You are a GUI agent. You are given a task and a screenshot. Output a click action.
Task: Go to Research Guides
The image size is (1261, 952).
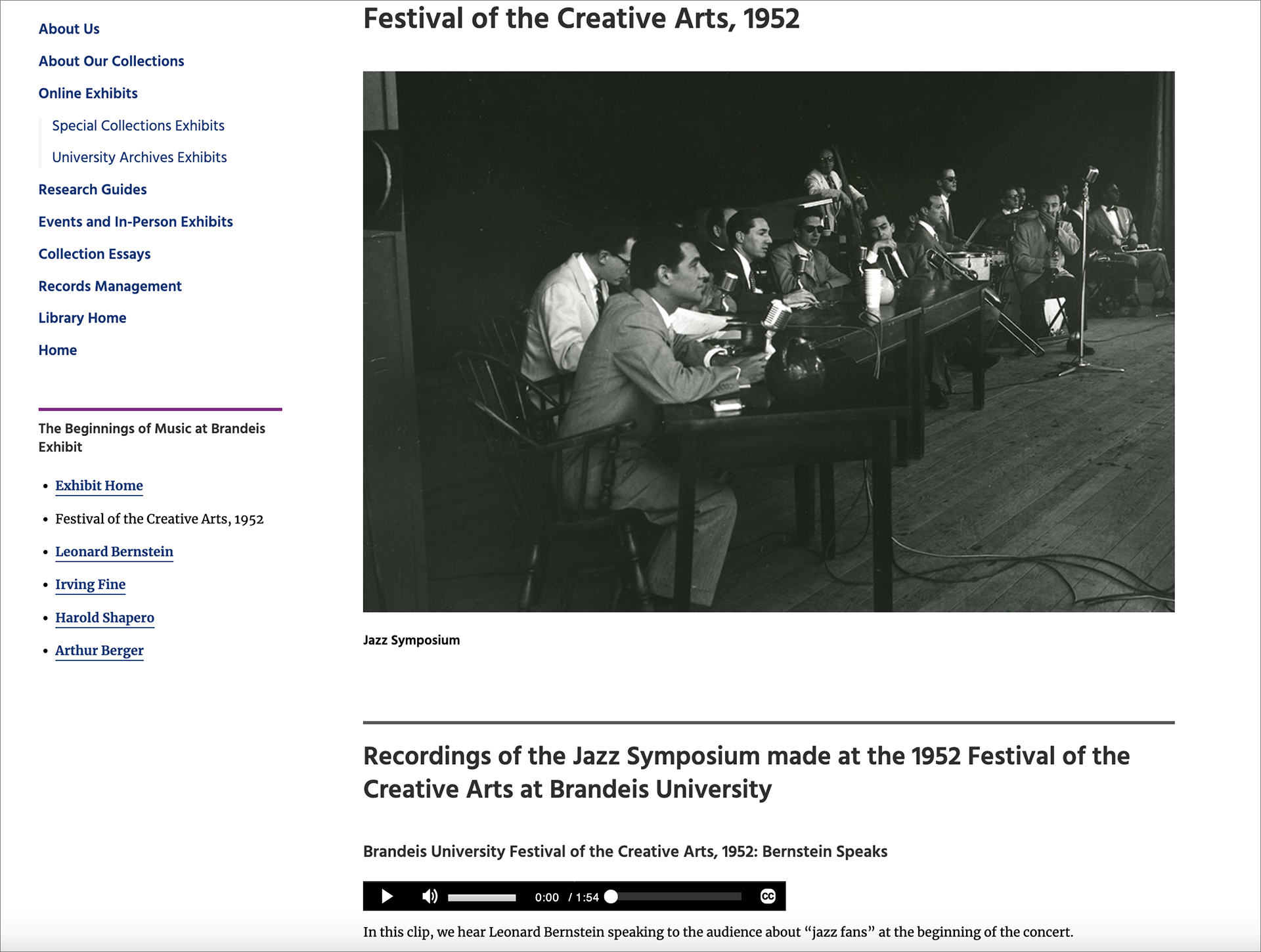coord(93,190)
